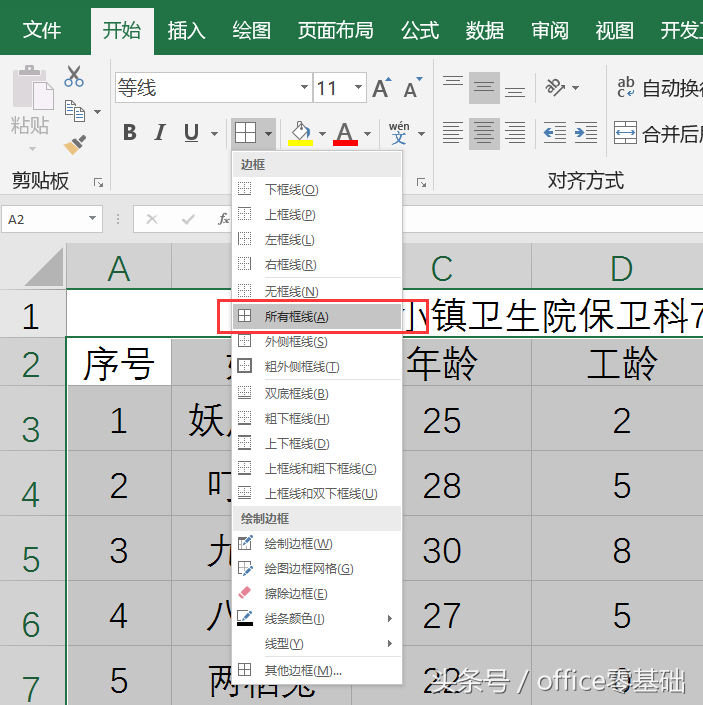This screenshot has width=703, height=705.
Task: Open the phonetic guide dropdown arrow
Action: 421,134
